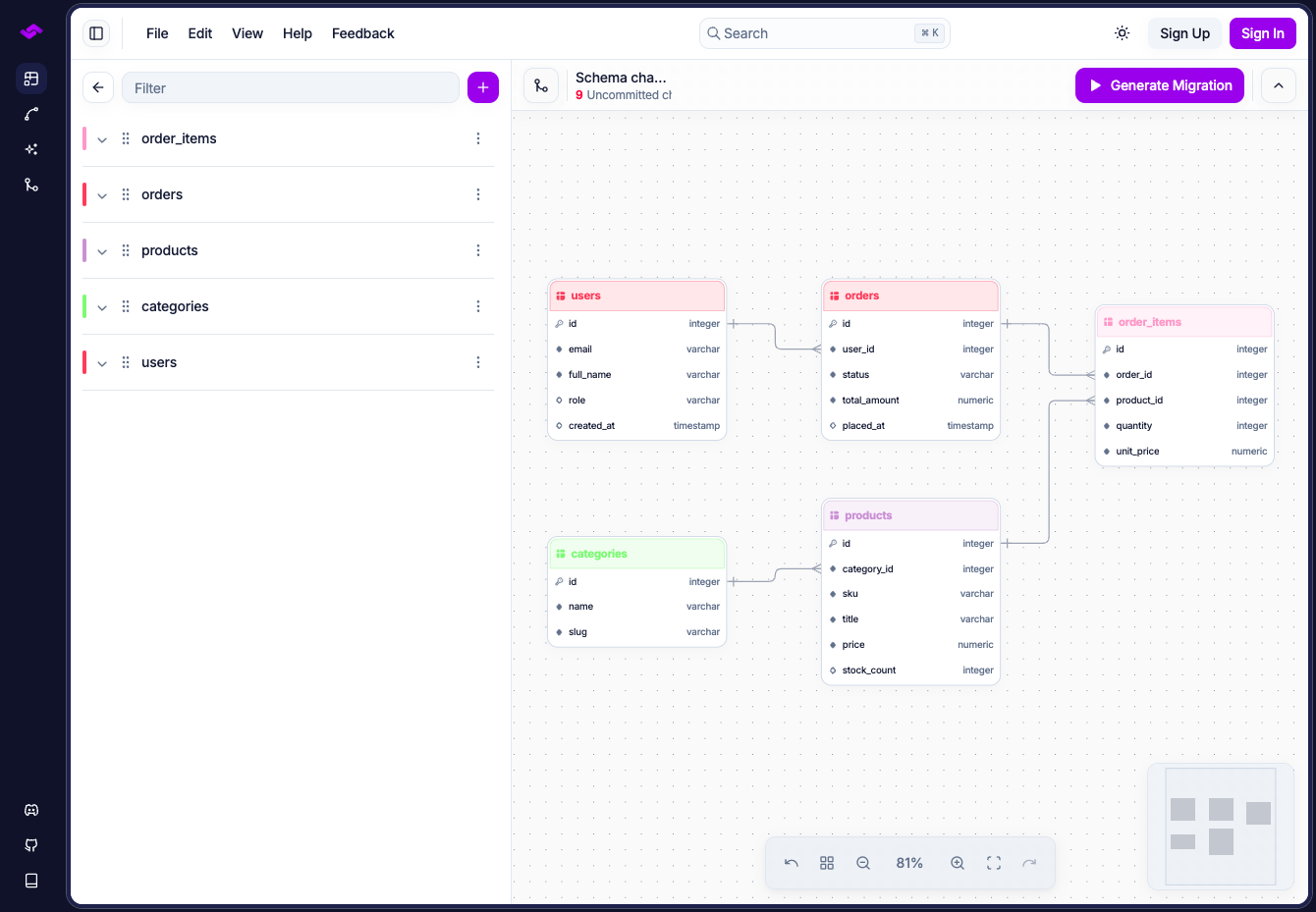
Task: Click the fit-to-screen icon in the canvas toolbar
Action: [x=994, y=863]
